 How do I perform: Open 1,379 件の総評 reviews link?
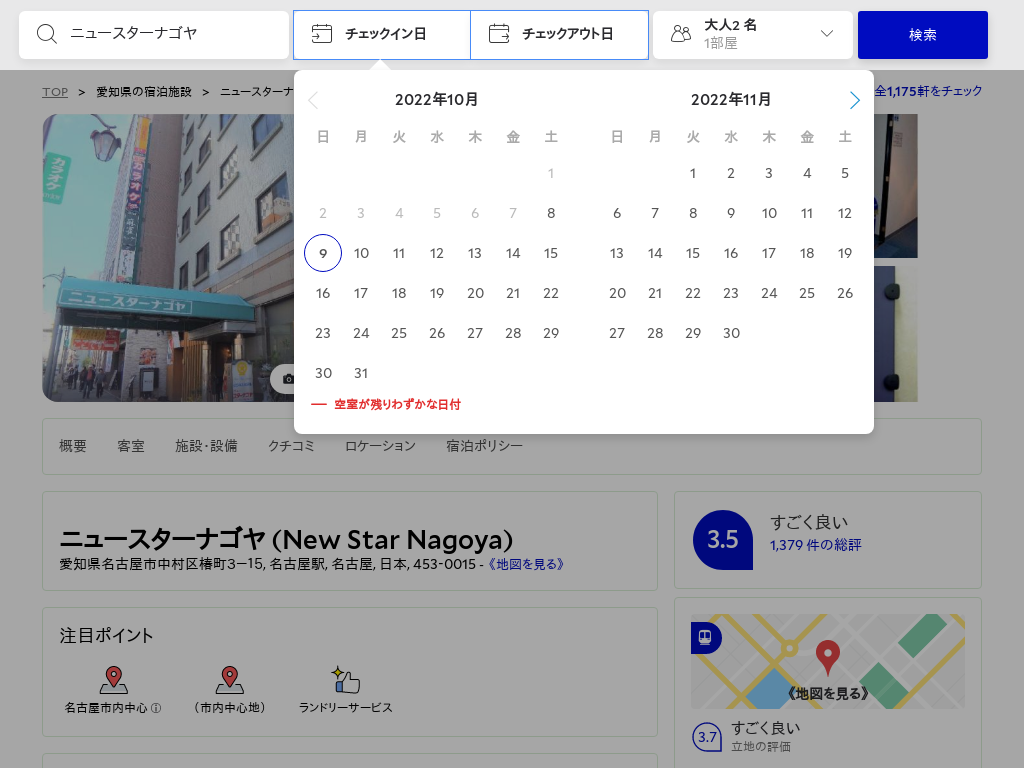(815, 545)
